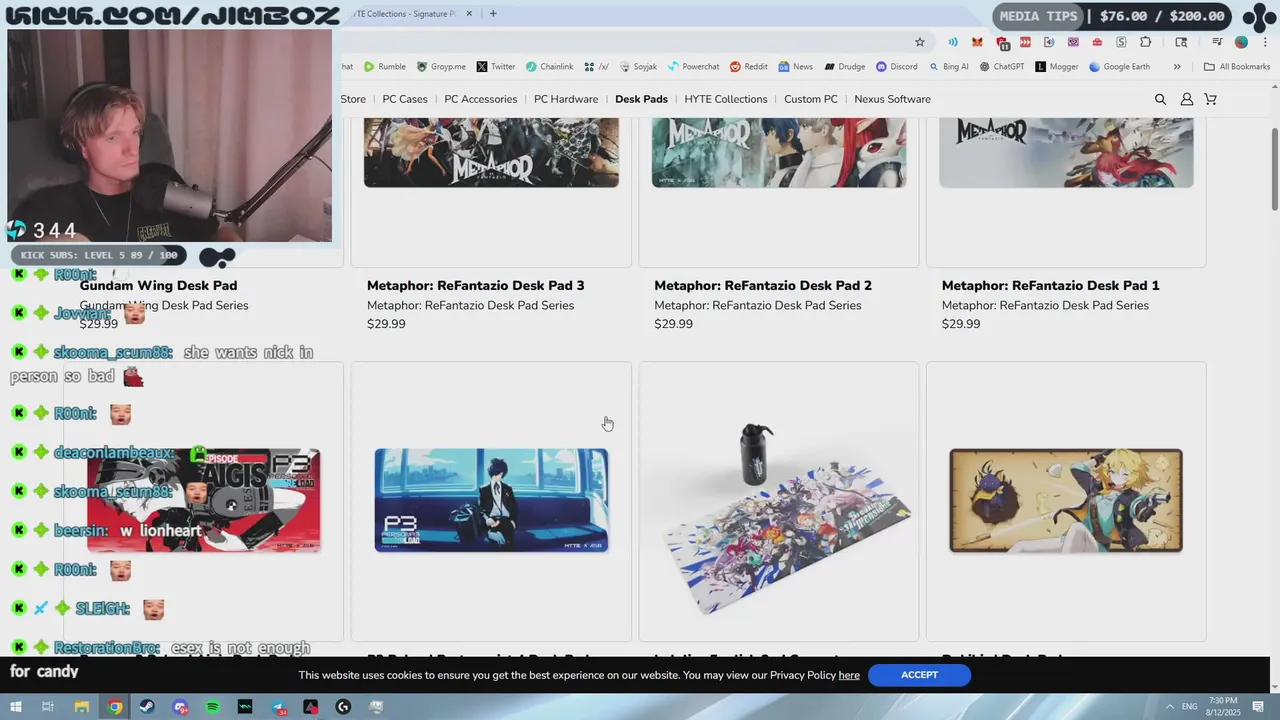Open the Mogger bookmark
The width and height of the screenshot is (1280, 720).
tap(1057, 67)
